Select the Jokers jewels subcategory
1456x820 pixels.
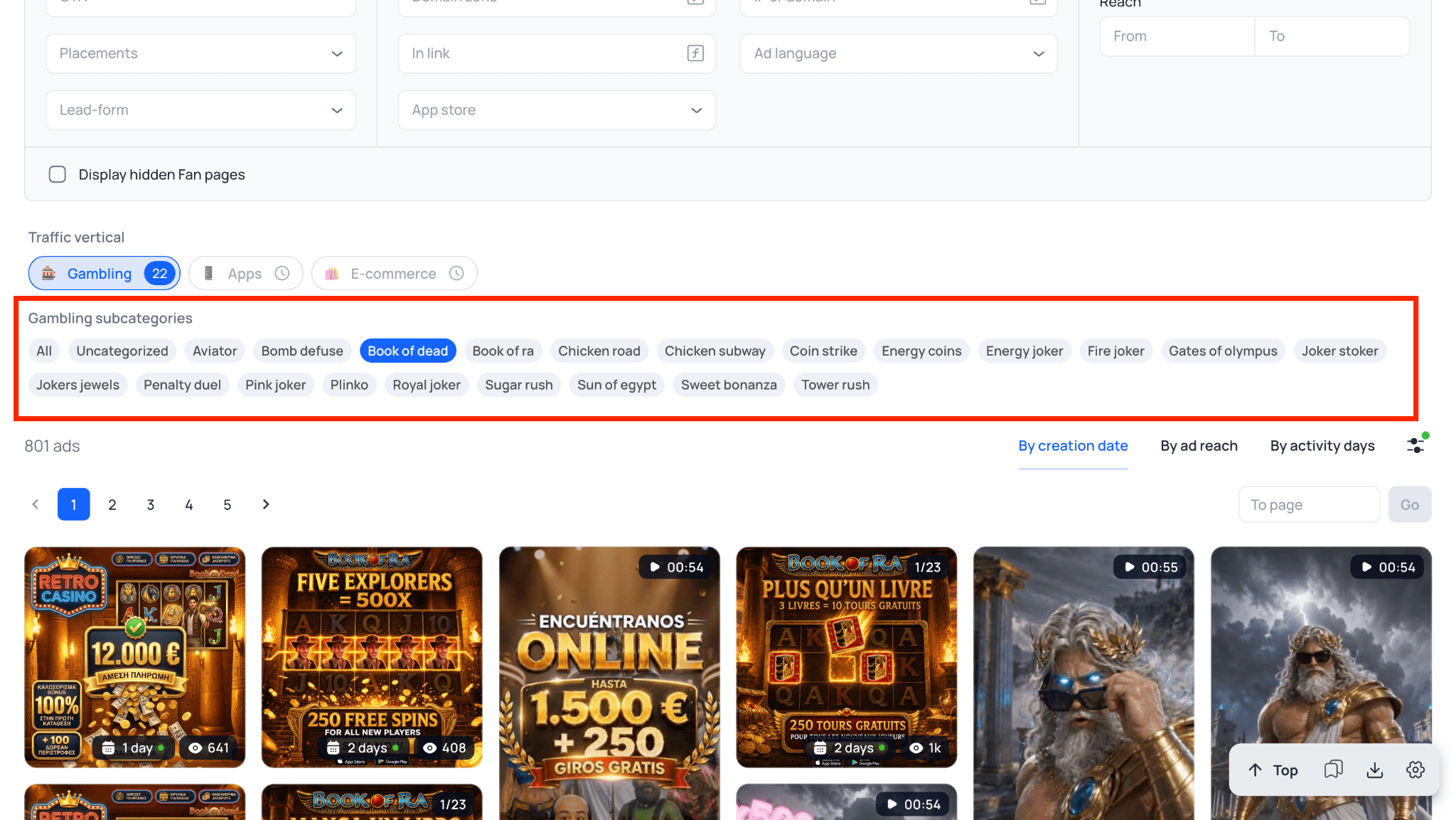77,385
